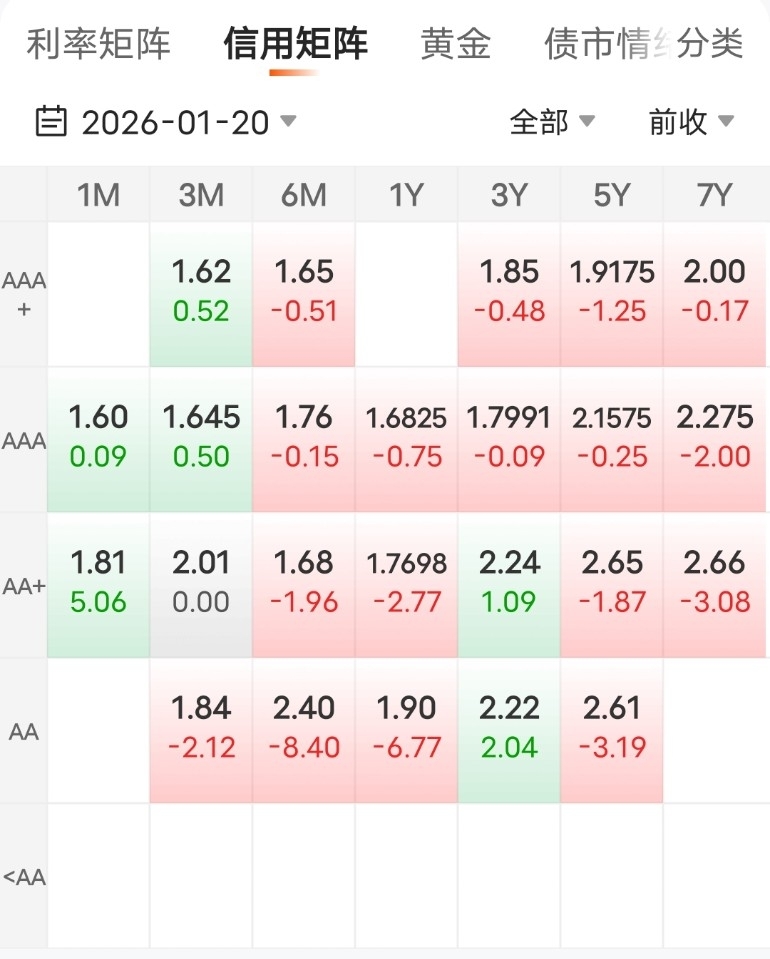
Task: Click the 1M column header
Action: (98, 195)
